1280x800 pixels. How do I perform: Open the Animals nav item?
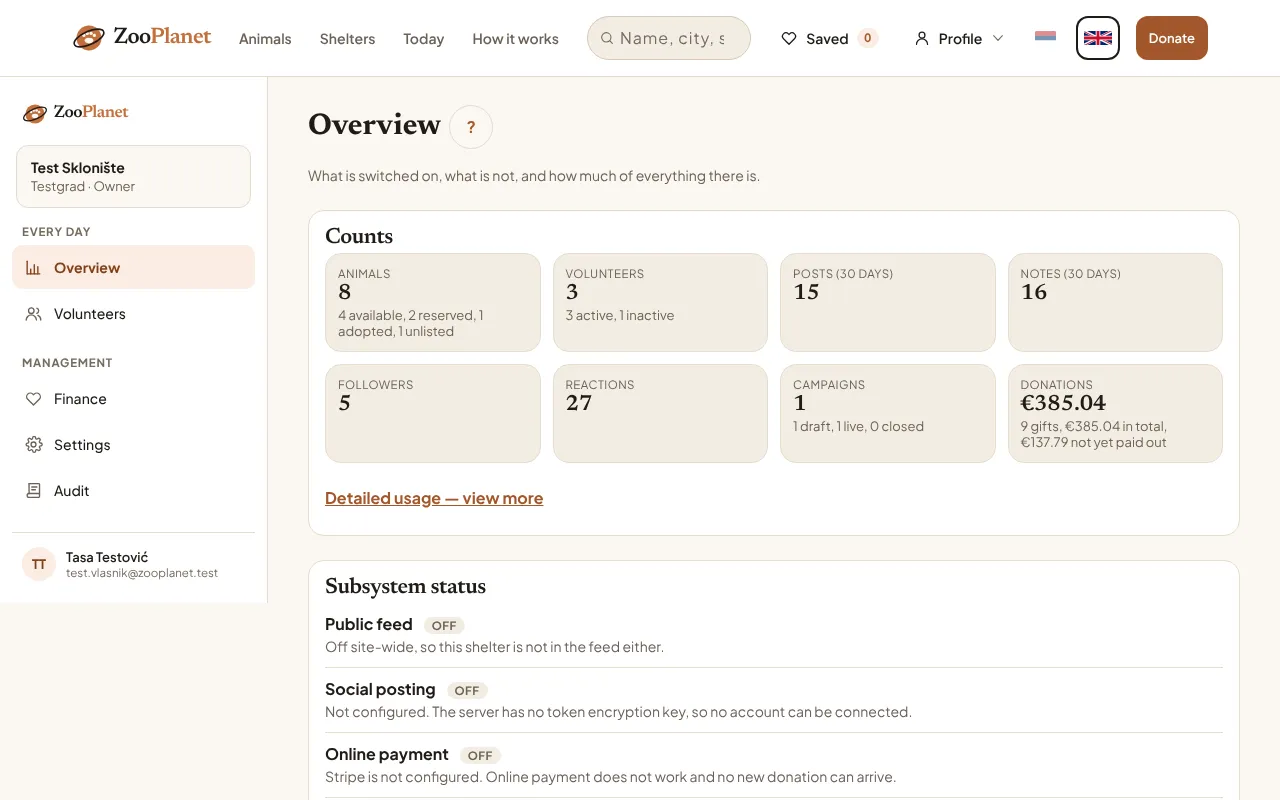[x=265, y=39]
